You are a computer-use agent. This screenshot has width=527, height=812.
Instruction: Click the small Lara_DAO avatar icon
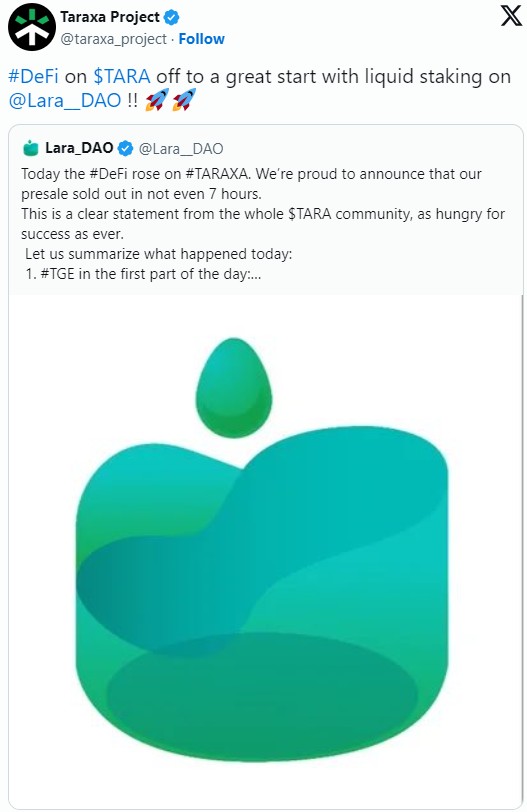31,149
